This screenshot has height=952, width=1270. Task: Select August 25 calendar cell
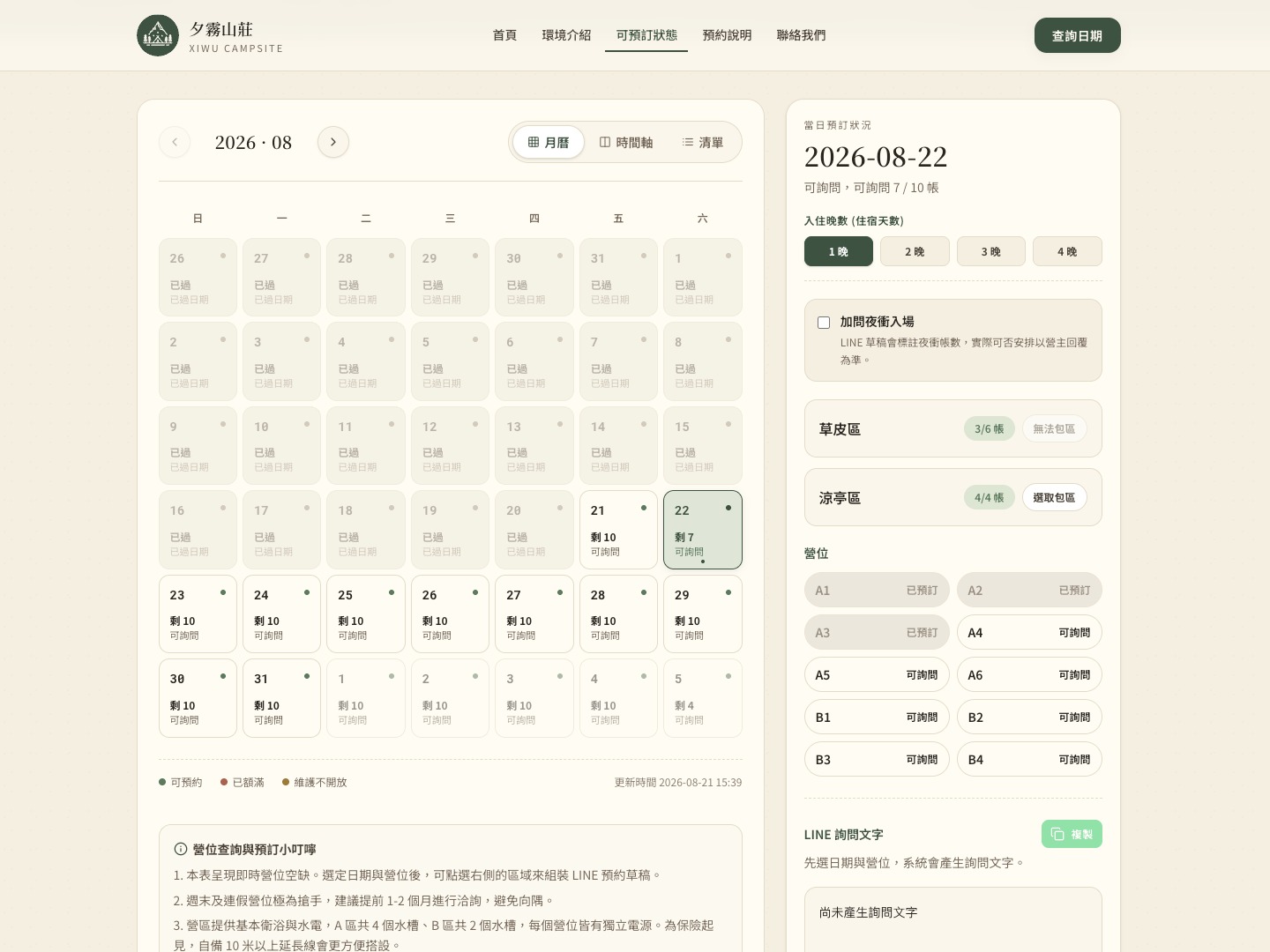coord(366,614)
